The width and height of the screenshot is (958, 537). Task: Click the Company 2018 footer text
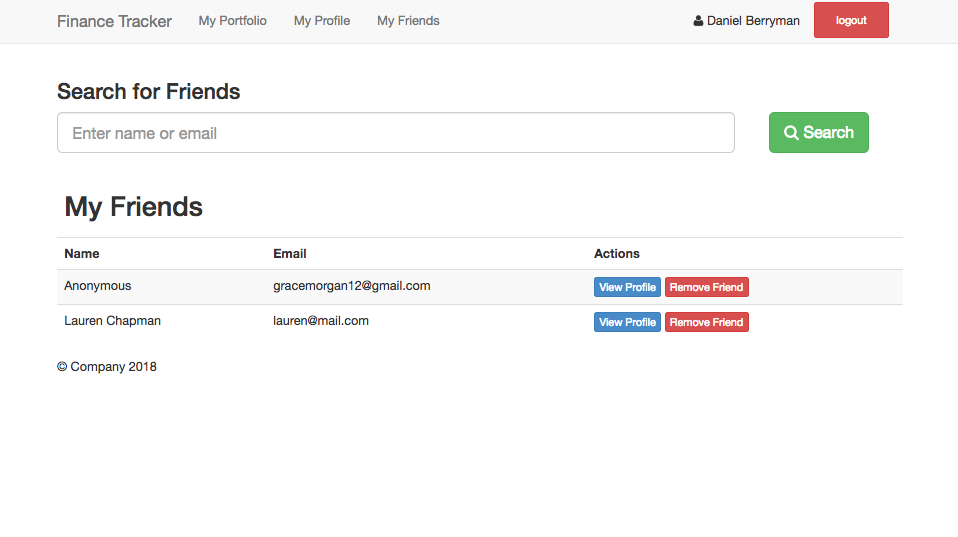click(x=107, y=367)
